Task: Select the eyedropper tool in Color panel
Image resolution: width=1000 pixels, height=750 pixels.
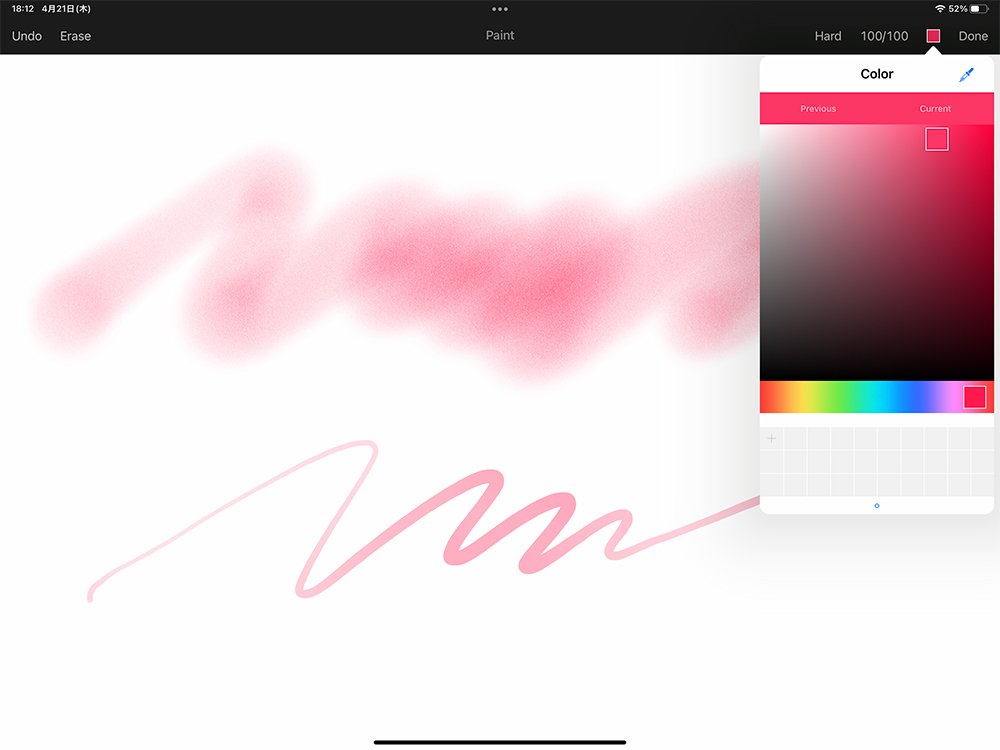Action: pyautogui.click(x=965, y=75)
